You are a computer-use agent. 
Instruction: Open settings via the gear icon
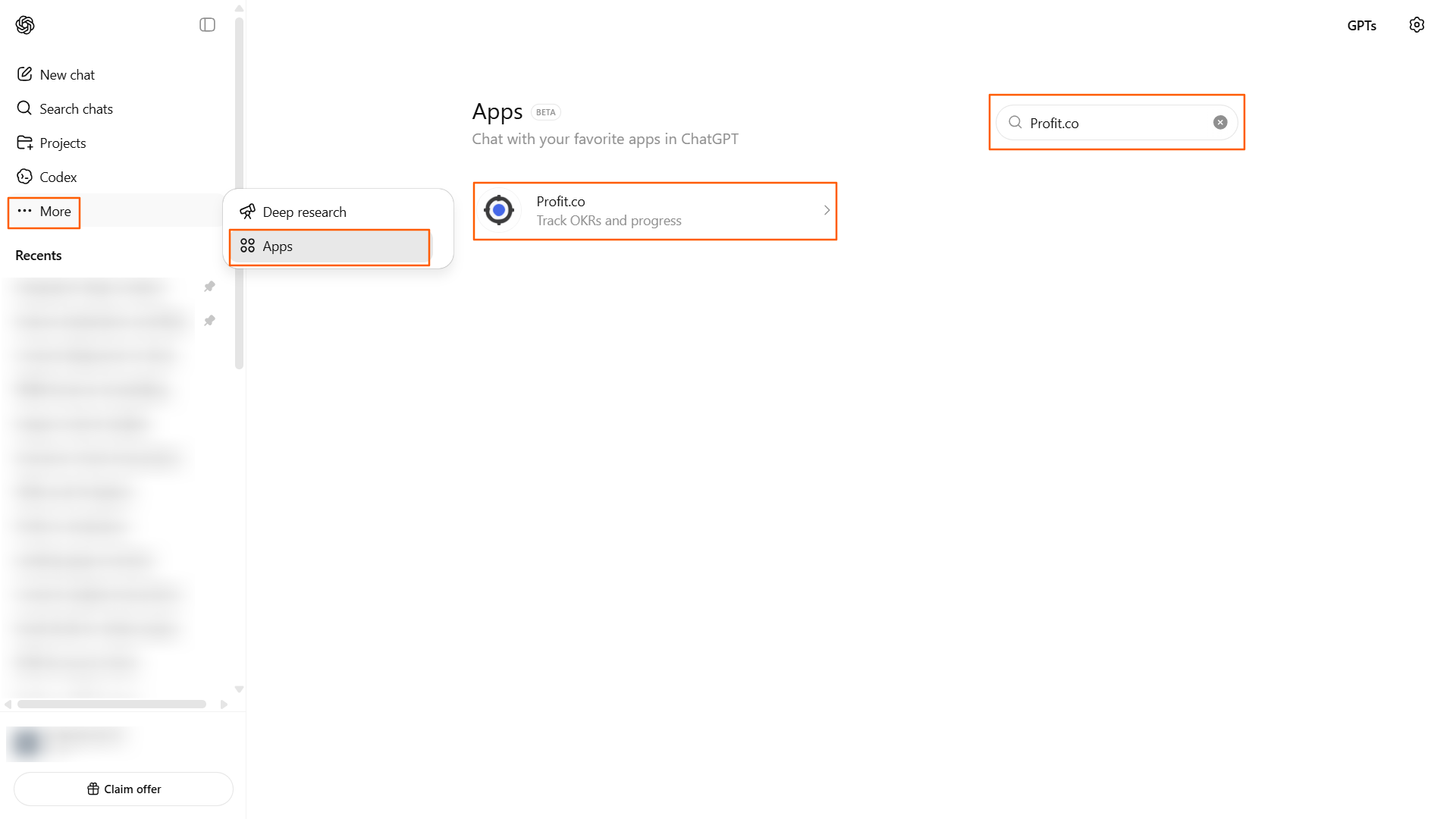coord(1417,25)
